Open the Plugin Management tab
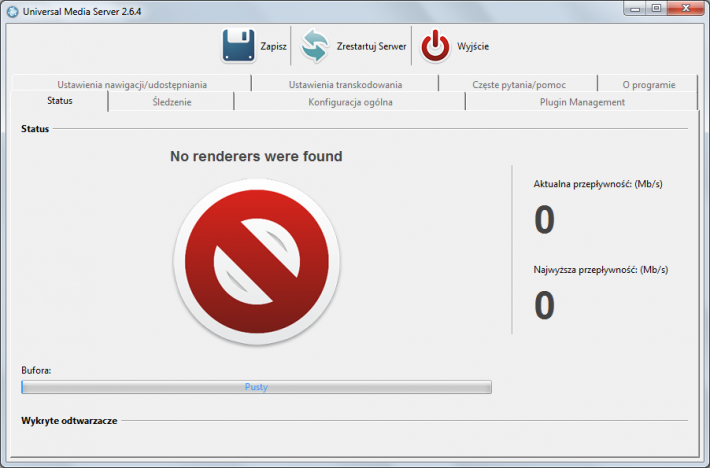The height and width of the screenshot is (468, 710). (582, 102)
